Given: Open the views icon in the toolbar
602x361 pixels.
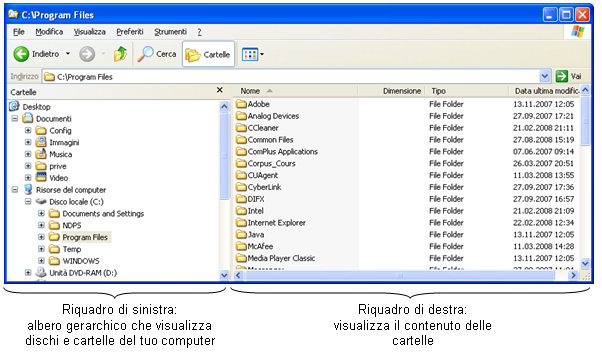Looking at the screenshot, I should [x=250, y=55].
